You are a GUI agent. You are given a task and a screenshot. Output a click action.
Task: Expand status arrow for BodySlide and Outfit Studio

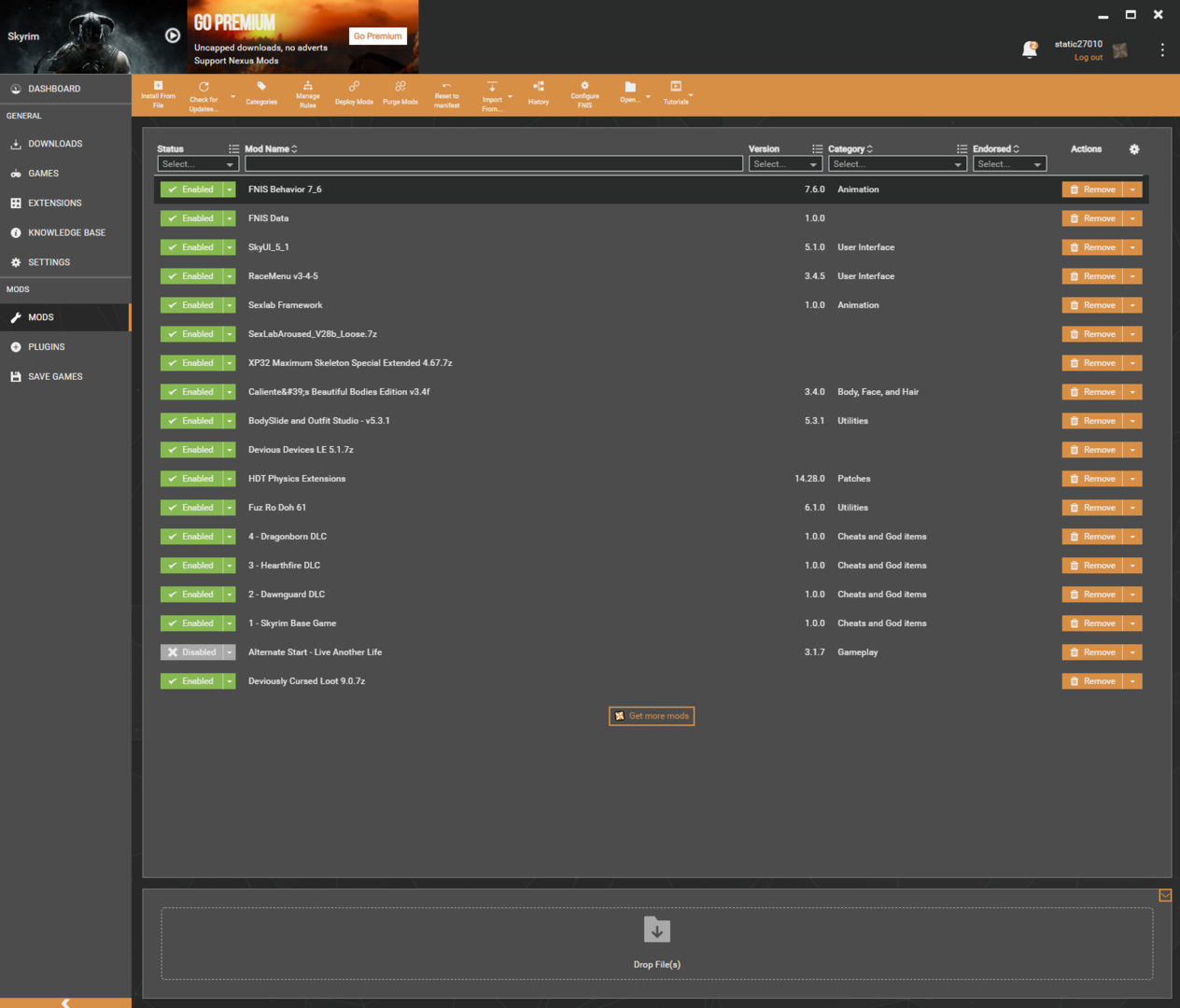click(230, 421)
